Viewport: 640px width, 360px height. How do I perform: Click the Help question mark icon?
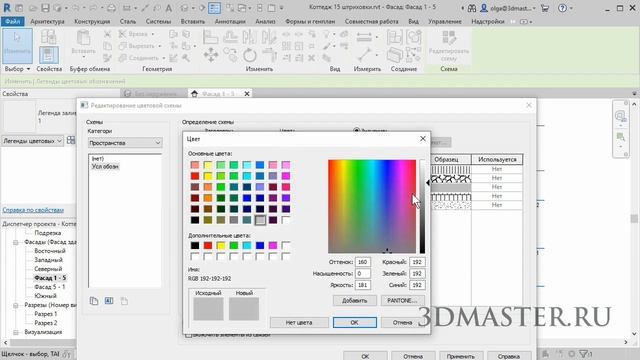(x=562, y=8)
